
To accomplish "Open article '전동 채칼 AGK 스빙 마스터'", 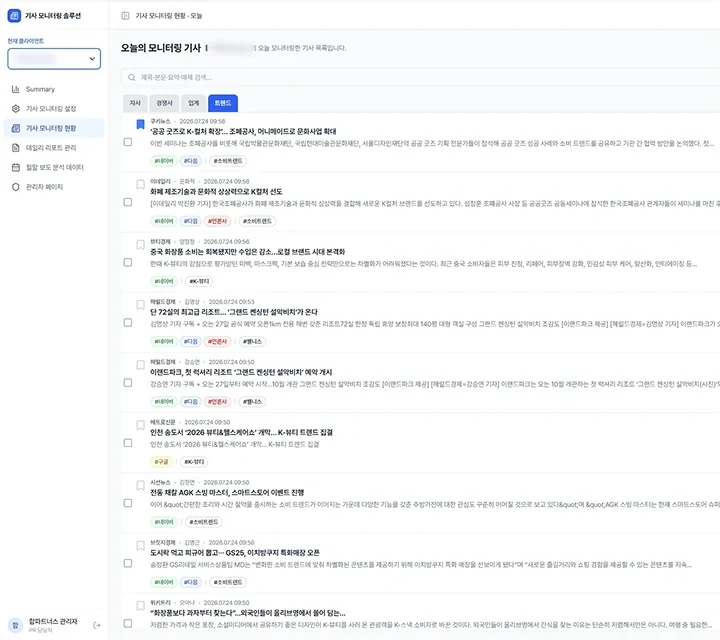I will (x=227, y=493).
